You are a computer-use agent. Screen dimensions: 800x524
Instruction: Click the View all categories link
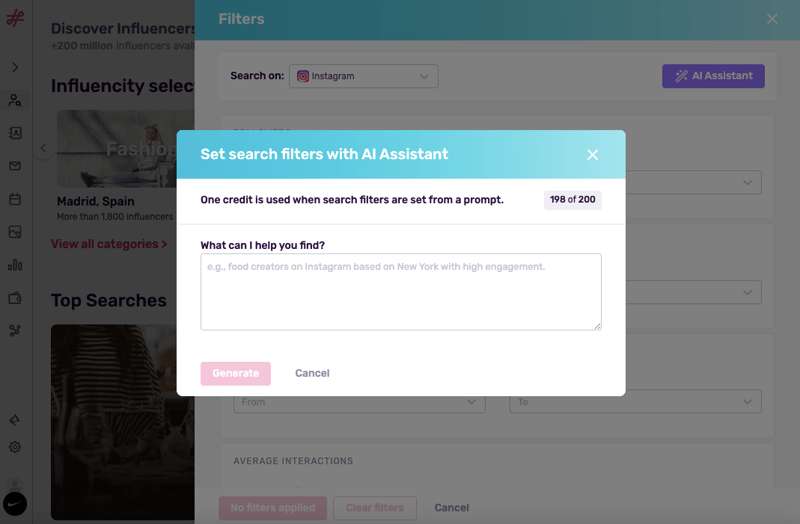tap(109, 244)
